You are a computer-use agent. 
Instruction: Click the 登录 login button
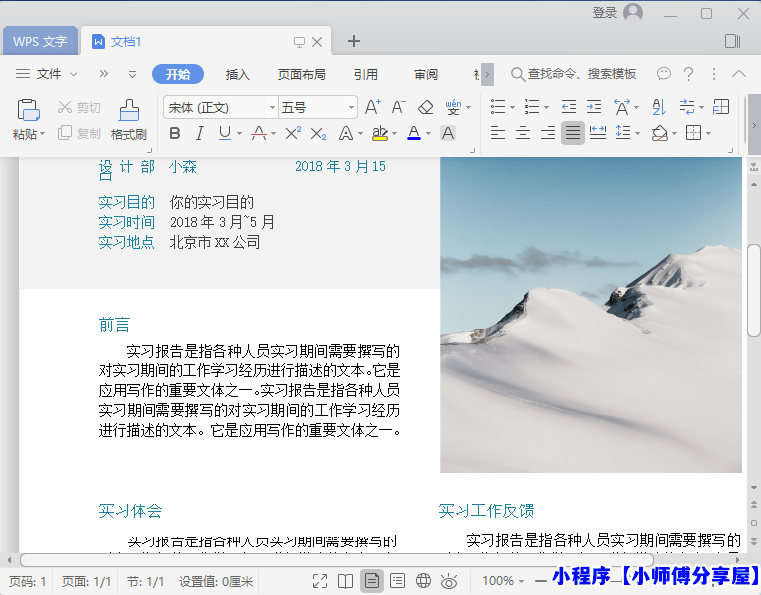coord(605,13)
